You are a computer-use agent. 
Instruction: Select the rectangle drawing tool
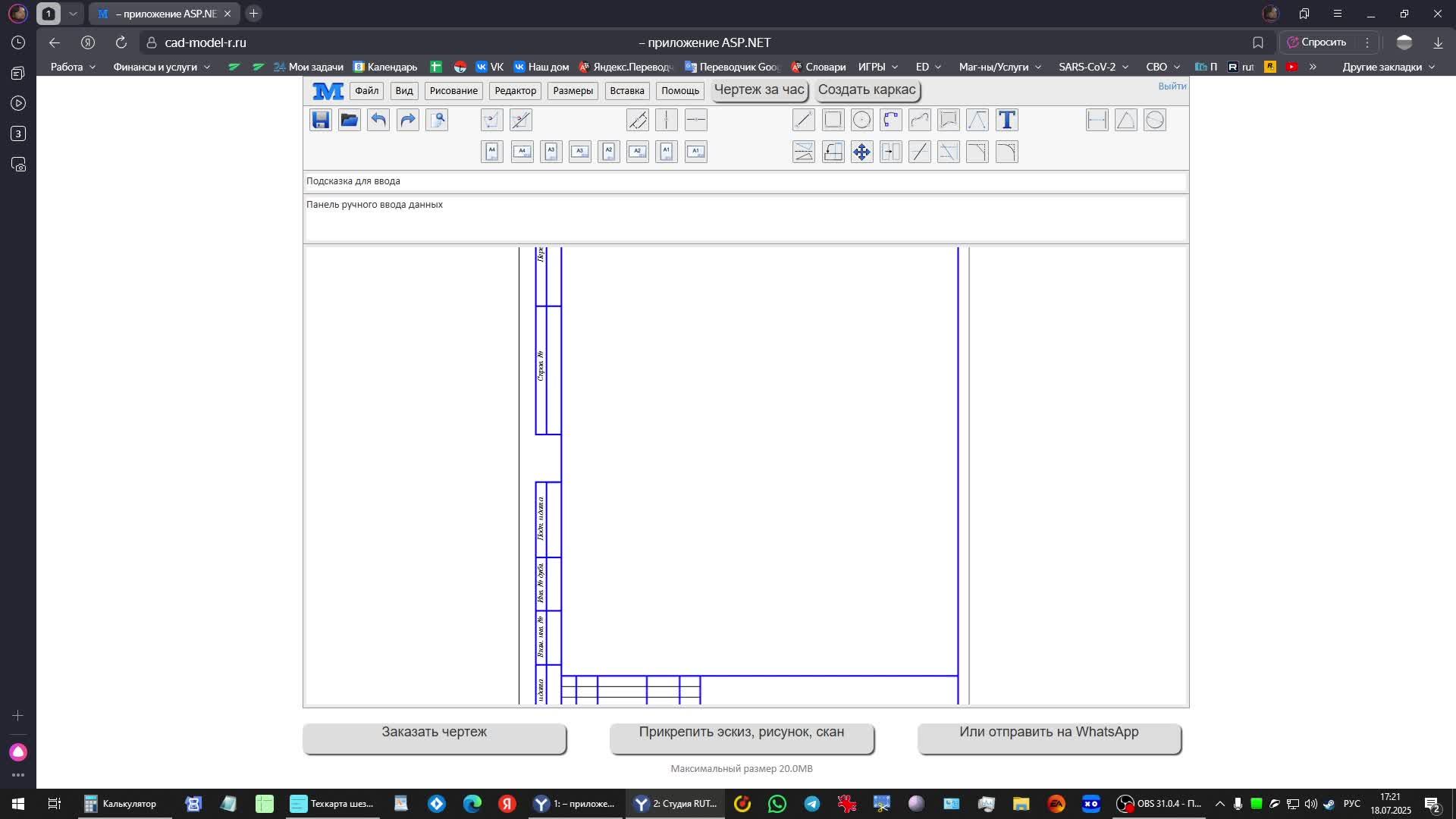tap(833, 120)
